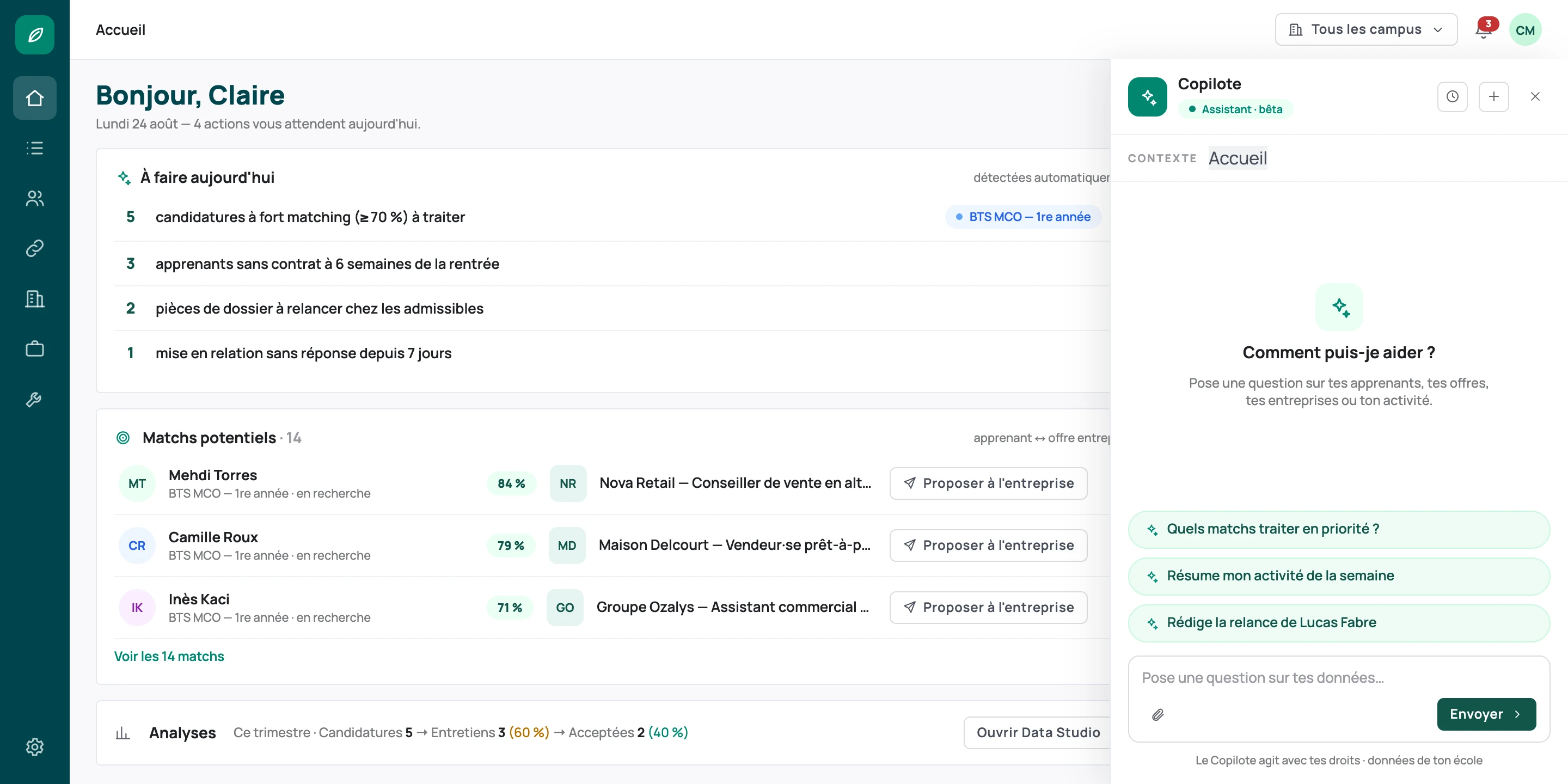1568x784 pixels.
Task: Propose Inès Kaci to Groupe Ozalys
Action: 988,608
